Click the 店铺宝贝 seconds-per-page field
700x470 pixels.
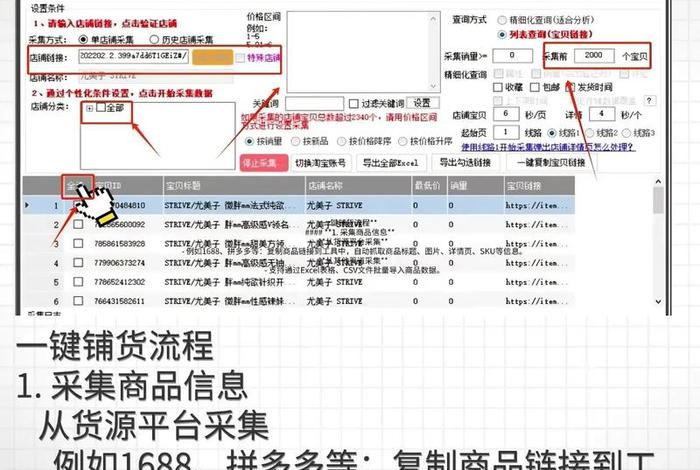(506, 114)
